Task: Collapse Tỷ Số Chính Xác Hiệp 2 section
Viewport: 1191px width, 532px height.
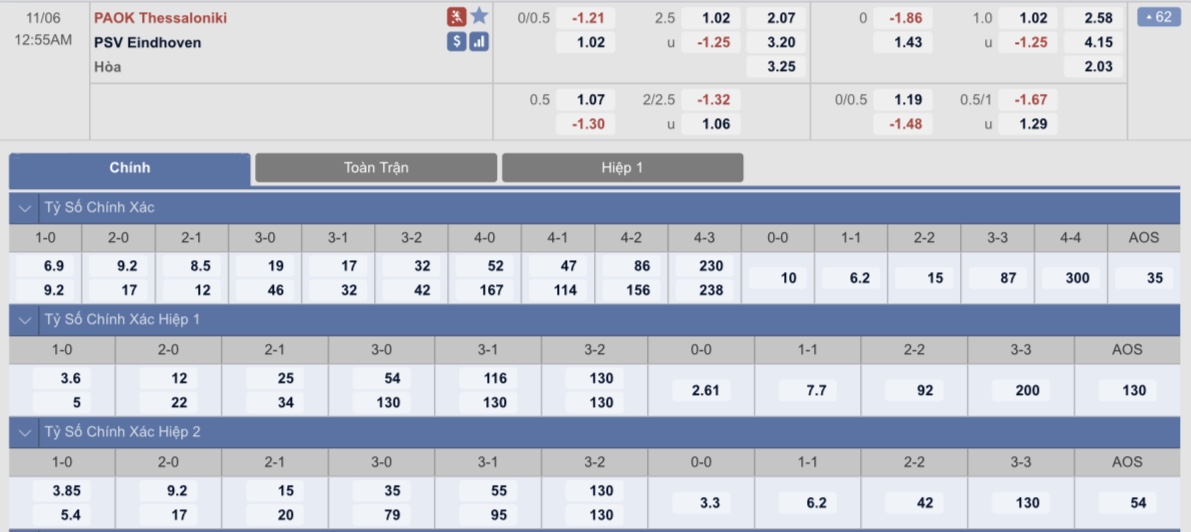Action: click(x=26, y=432)
